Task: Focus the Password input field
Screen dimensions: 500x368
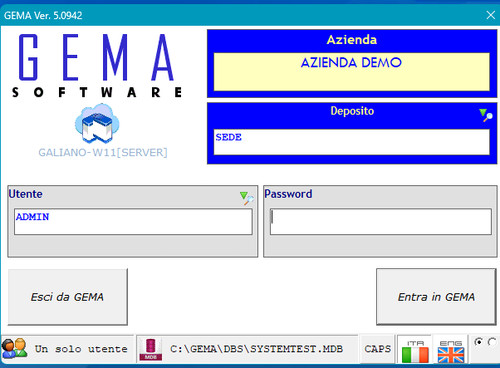Action: click(381, 222)
